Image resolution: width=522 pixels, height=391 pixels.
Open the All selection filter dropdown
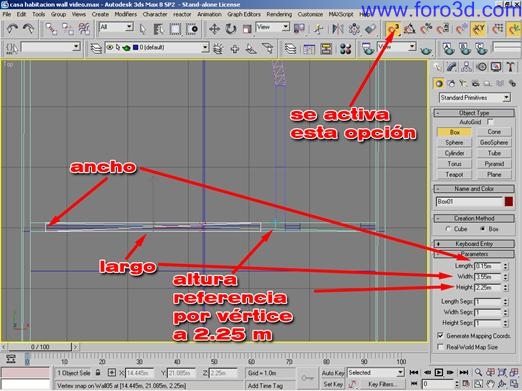click(x=116, y=27)
